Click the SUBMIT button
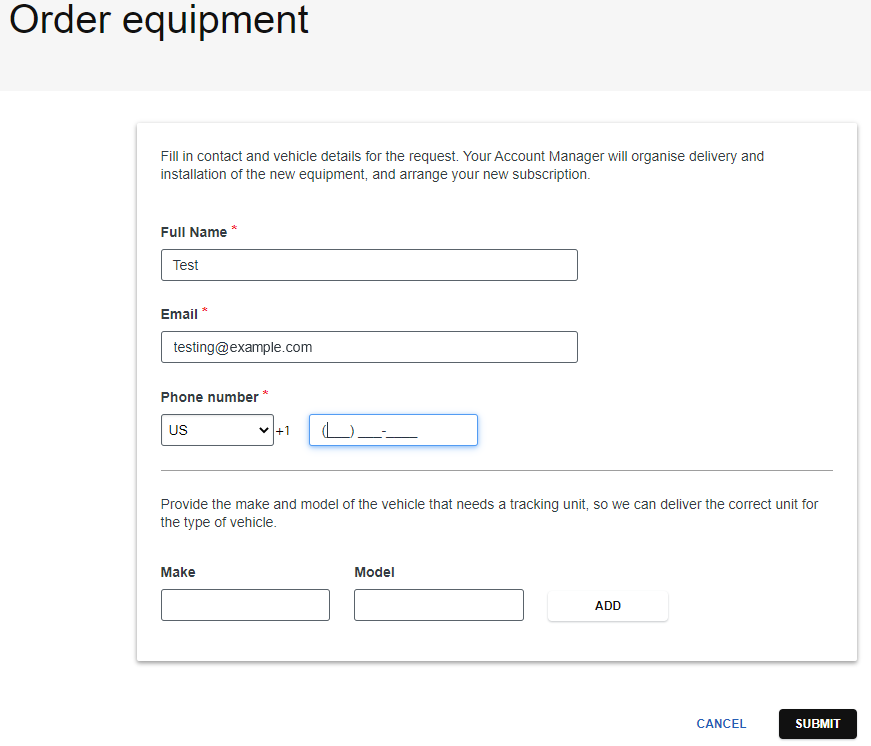Viewport: 871px width, 746px height. pyautogui.click(x=817, y=723)
